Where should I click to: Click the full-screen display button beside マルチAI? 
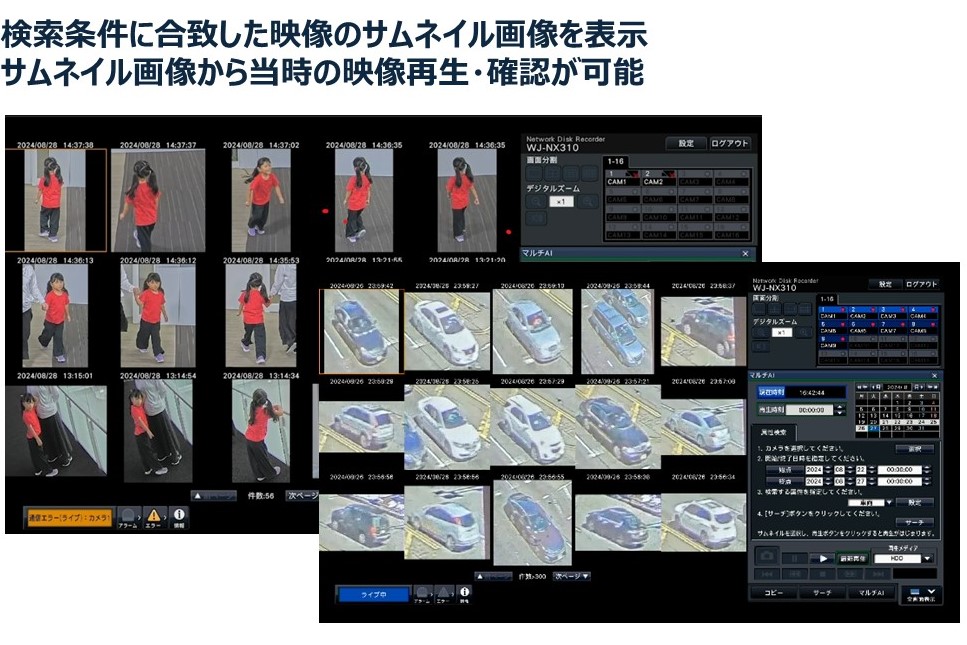click(x=921, y=594)
